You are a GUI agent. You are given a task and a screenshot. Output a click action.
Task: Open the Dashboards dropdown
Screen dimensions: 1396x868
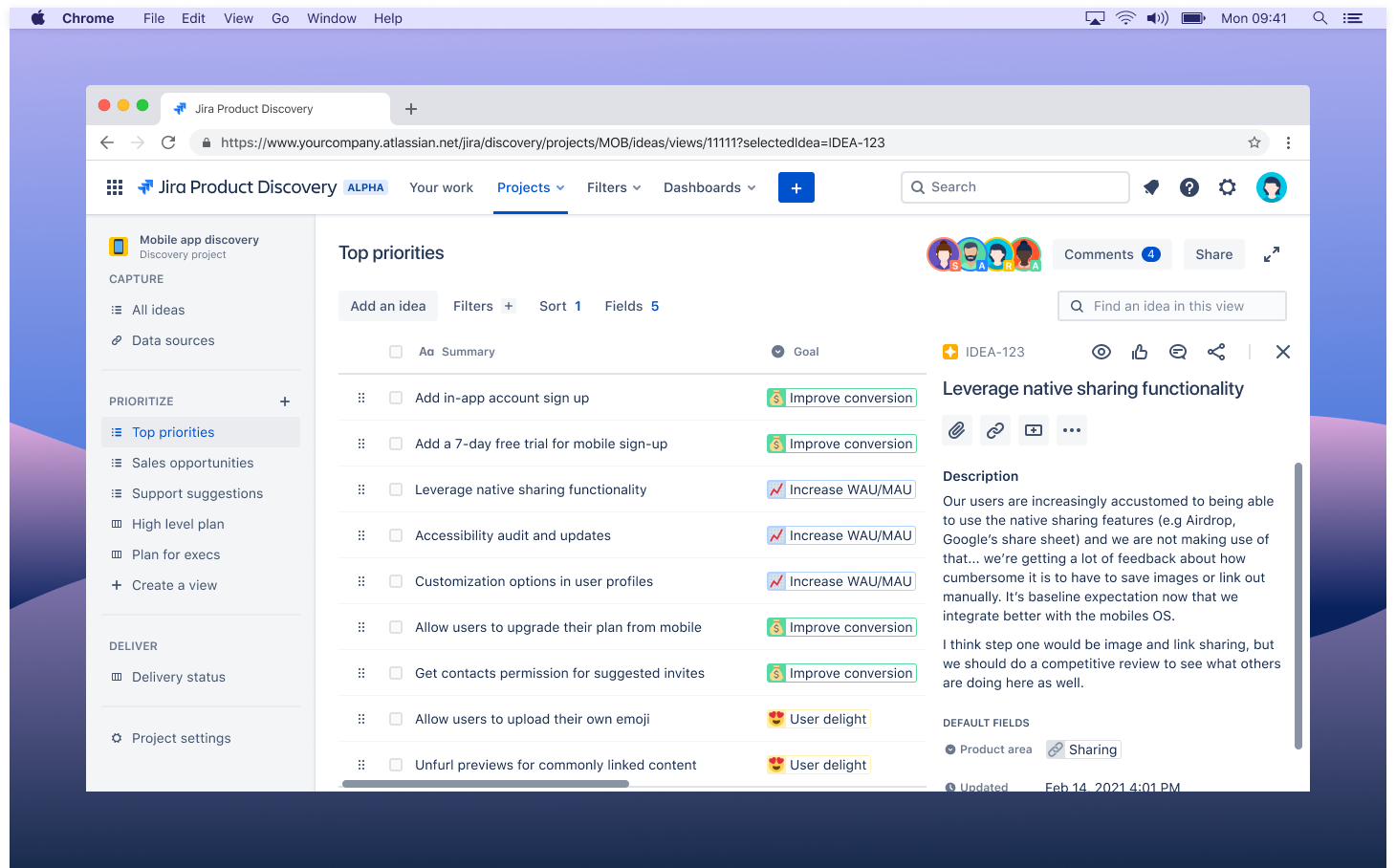point(709,187)
